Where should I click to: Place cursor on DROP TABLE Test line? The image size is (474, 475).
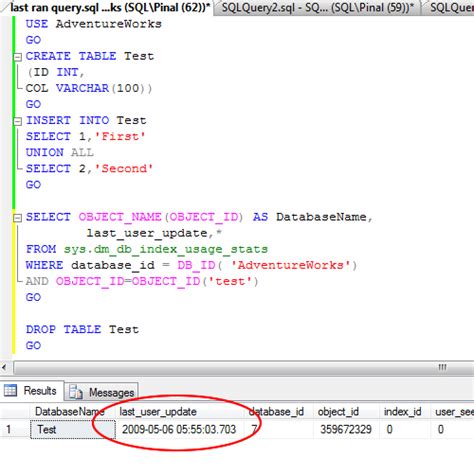(x=82, y=330)
